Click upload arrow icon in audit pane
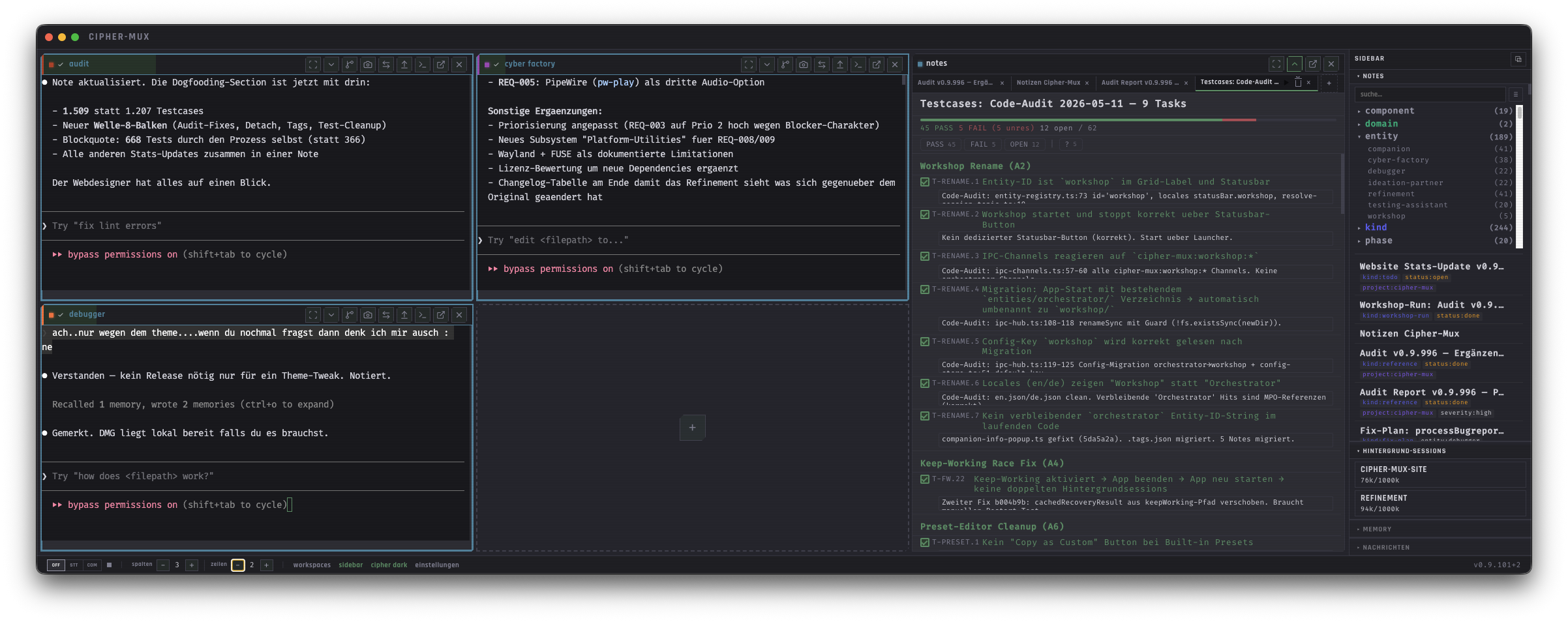This screenshot has width=1568, height=622. pos(404,65)
